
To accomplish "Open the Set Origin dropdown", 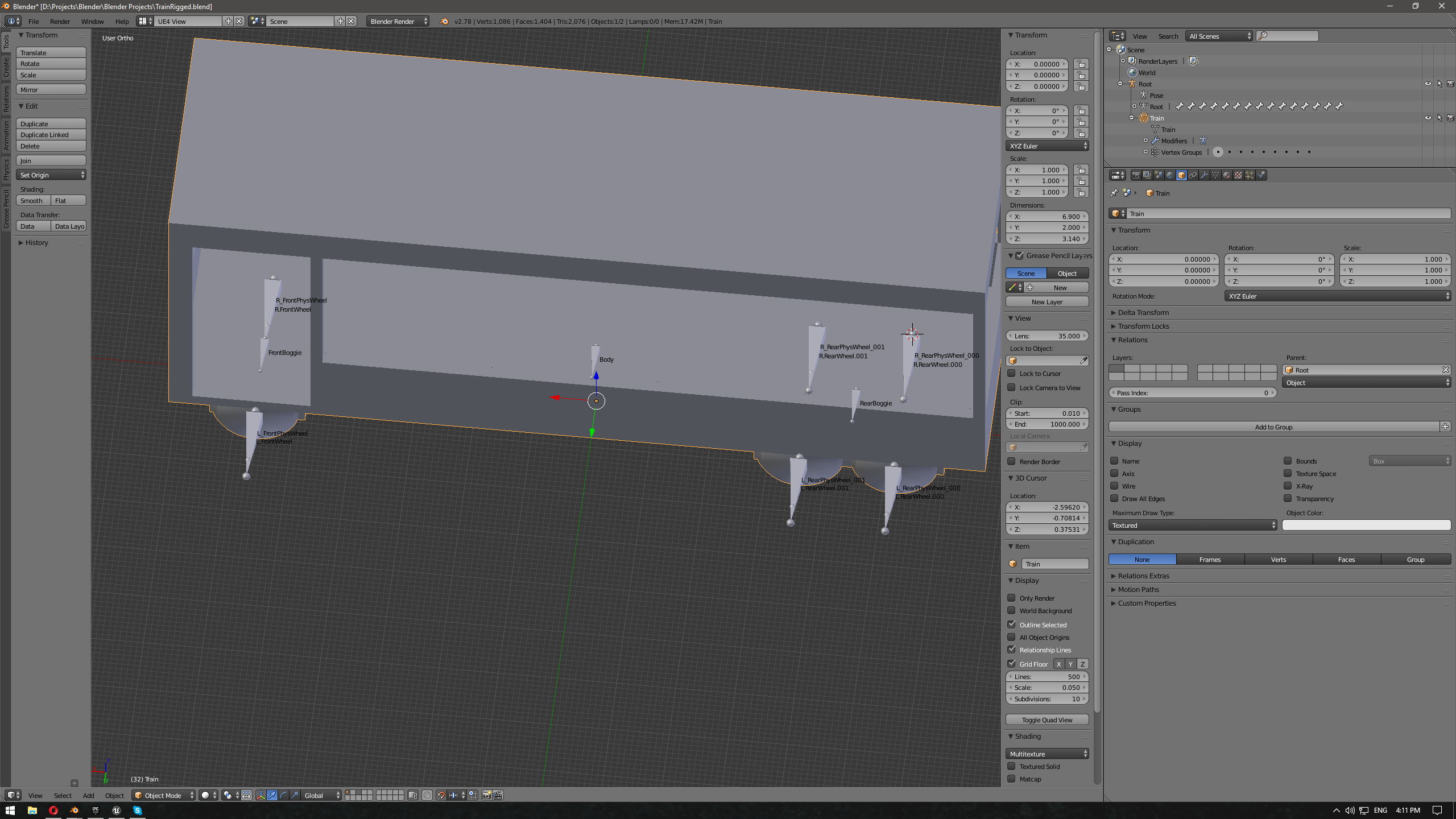I will tap(51, 175).
